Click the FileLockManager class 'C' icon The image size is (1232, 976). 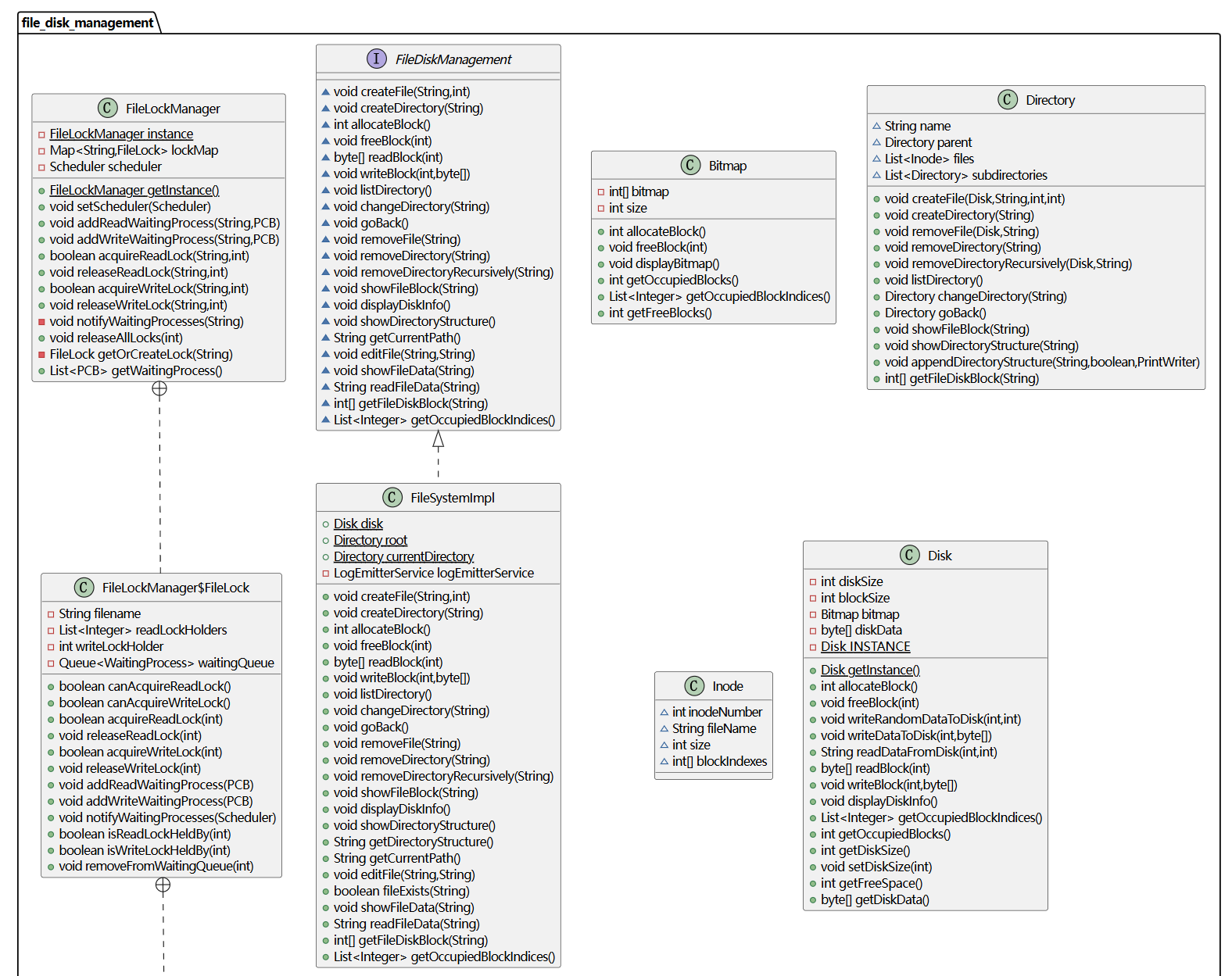pyautogui.click(x=107, y=108)
